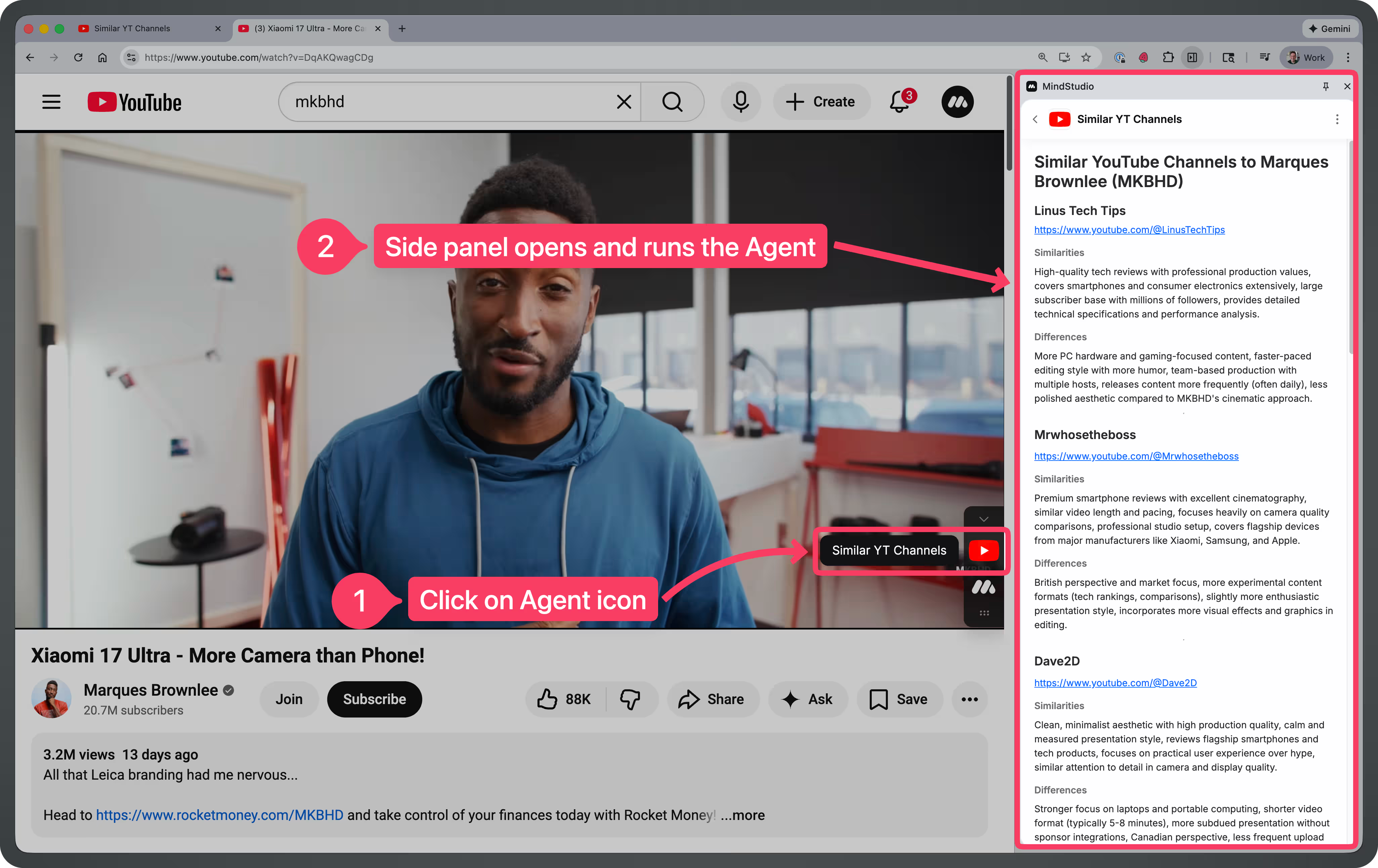Expand the description via ...more
Image resolution: width=1378 pixels, height=868 pixels.
[742, 815]
